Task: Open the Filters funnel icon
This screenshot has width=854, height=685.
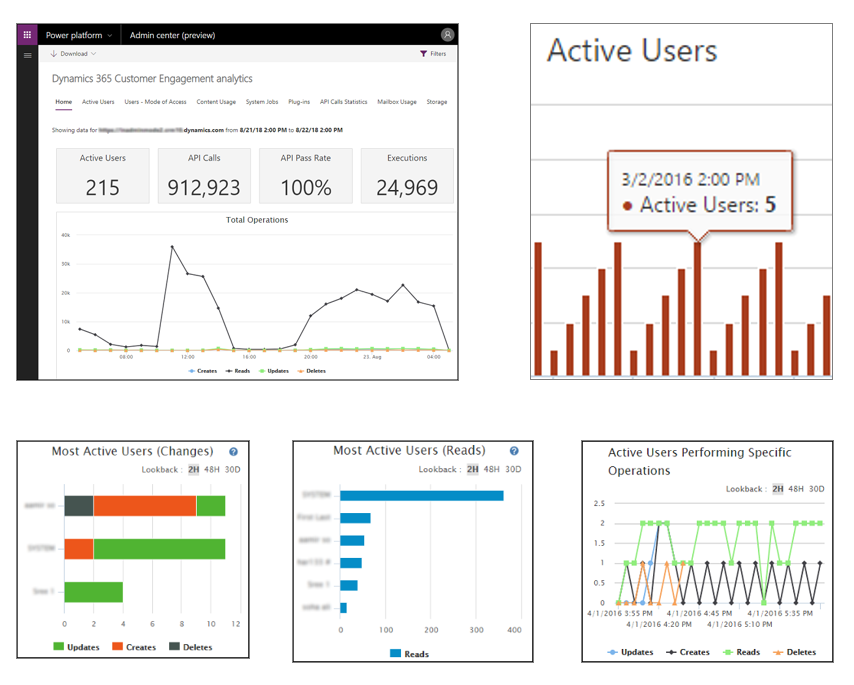Action: pos(423,53)
